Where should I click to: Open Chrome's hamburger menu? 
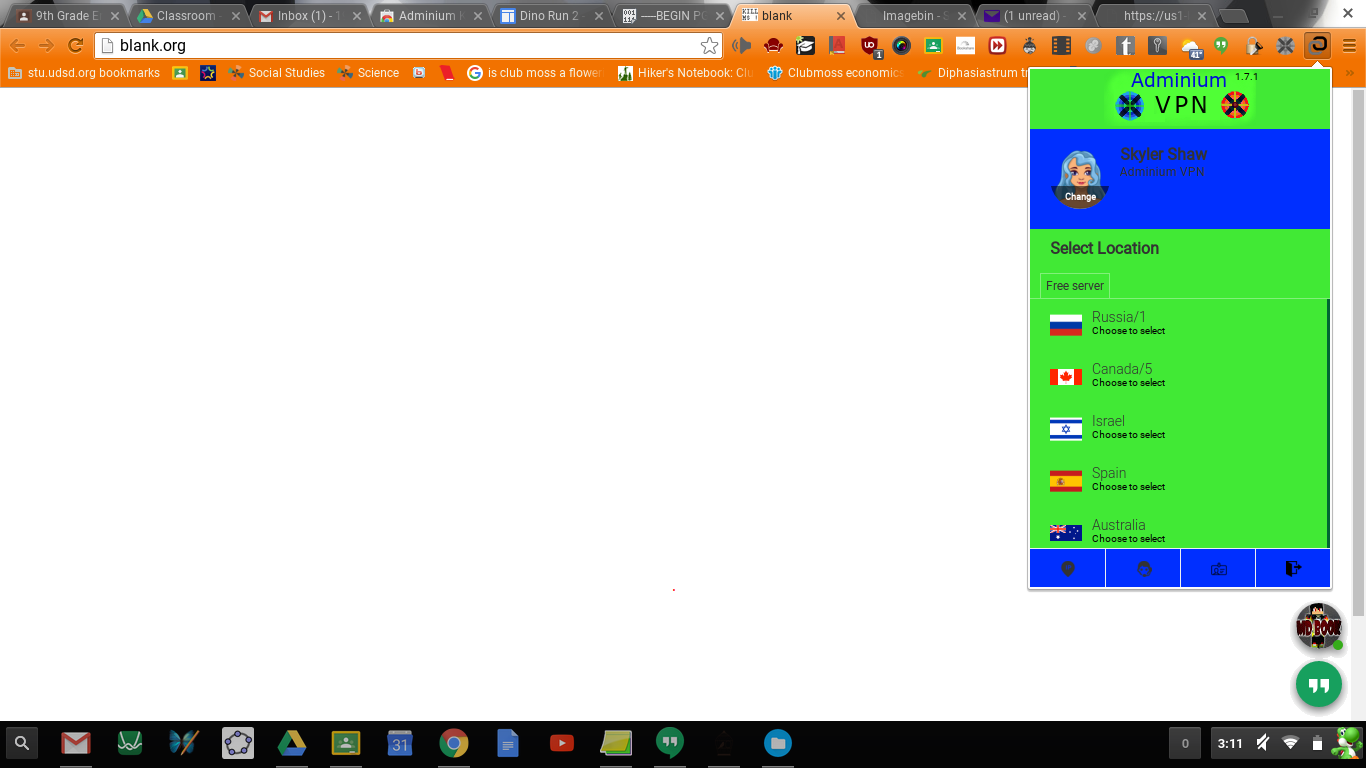1349,45
